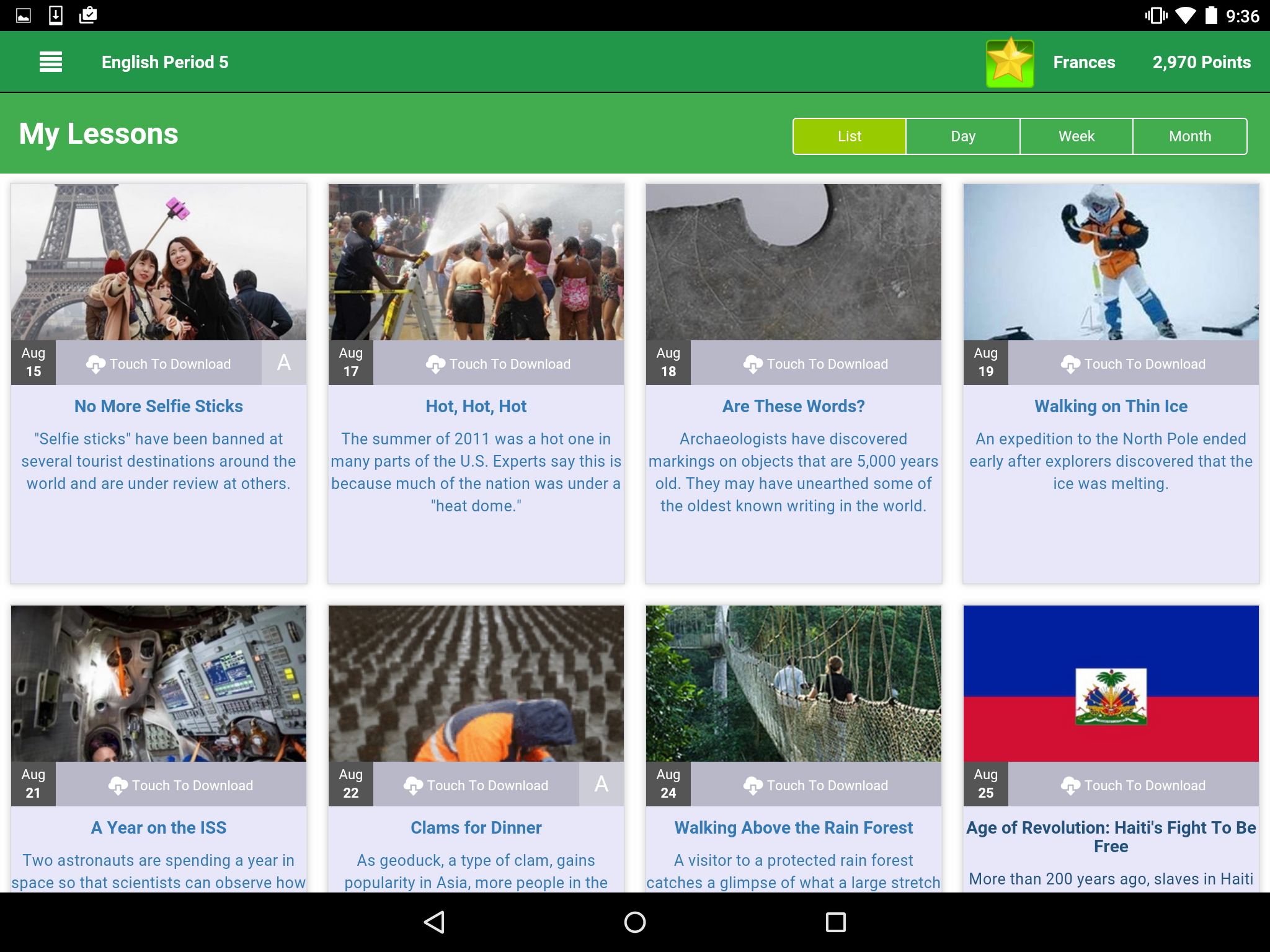Tap the battery status icon
The width and height of the screenshot is (1270, 952).
(x=1211, y=15)
